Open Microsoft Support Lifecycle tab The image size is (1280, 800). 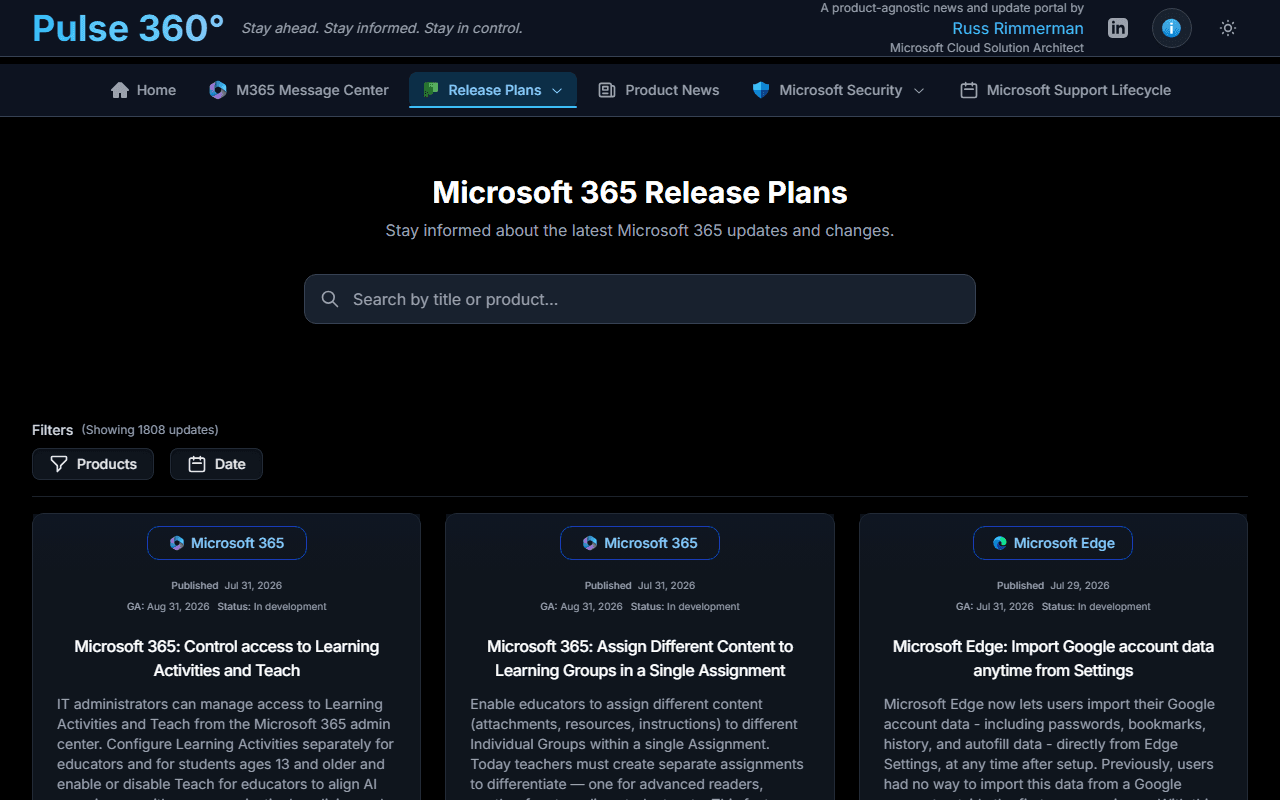[x=1065, y=90]
